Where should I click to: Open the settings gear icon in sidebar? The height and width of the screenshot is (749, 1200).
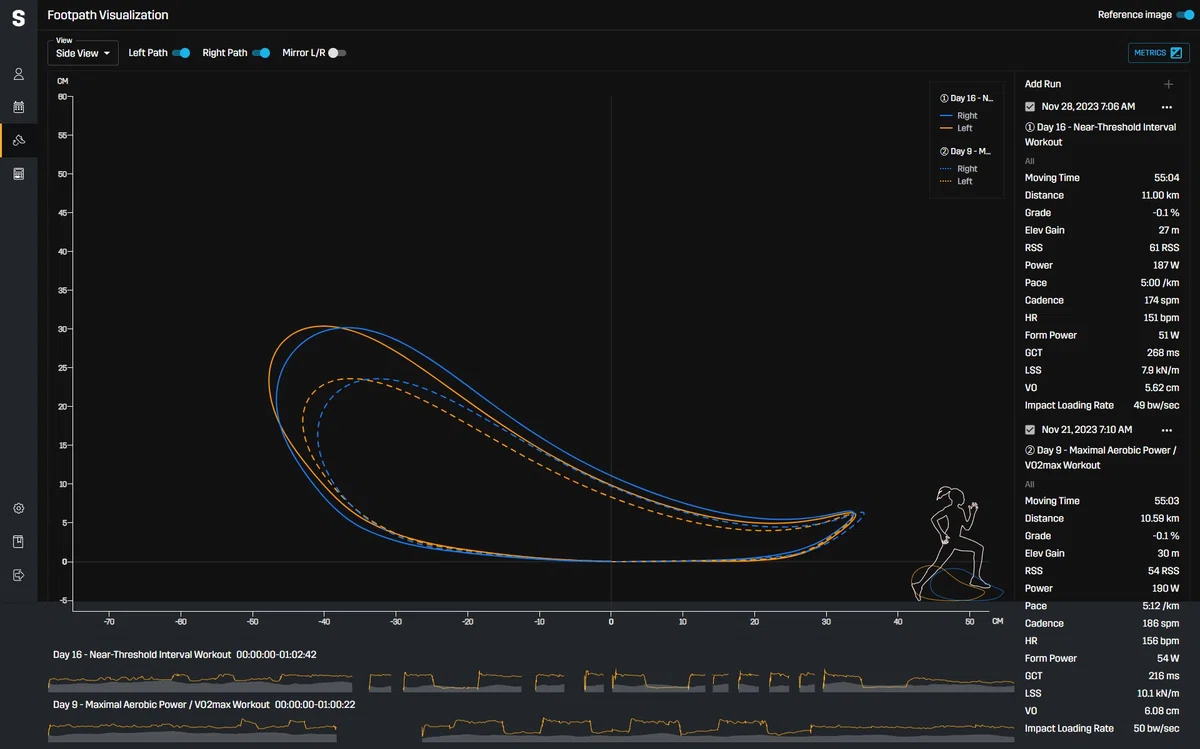(x=18, y=508)
